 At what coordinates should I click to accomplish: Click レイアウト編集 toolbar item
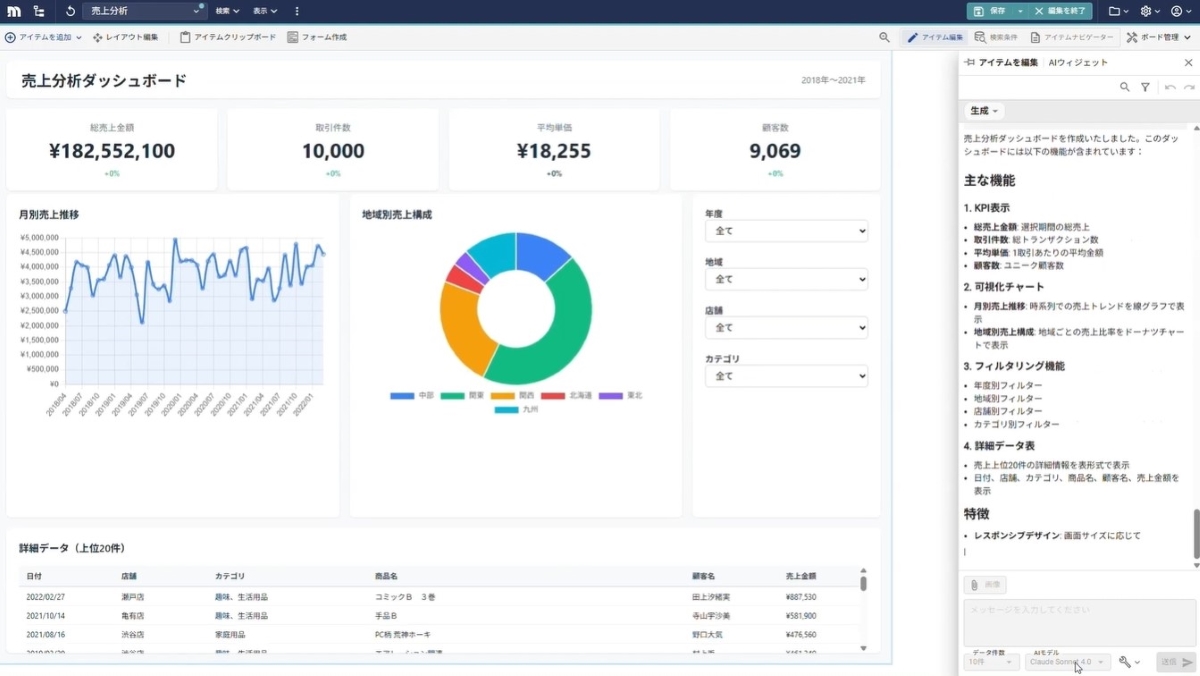[125, 37]
